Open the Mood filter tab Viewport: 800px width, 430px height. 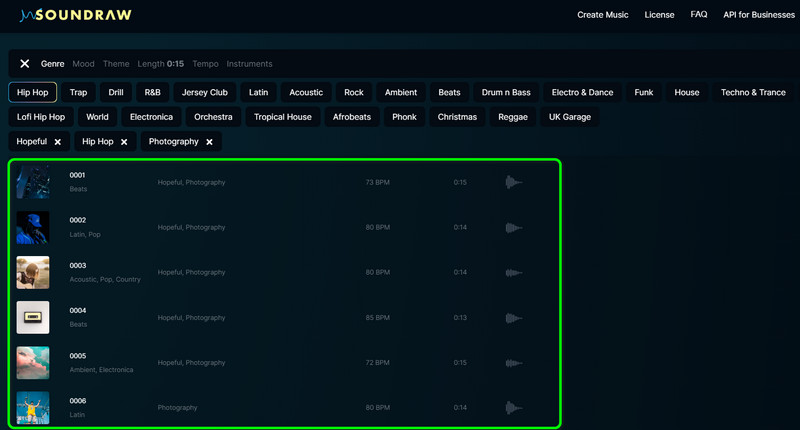83,64
